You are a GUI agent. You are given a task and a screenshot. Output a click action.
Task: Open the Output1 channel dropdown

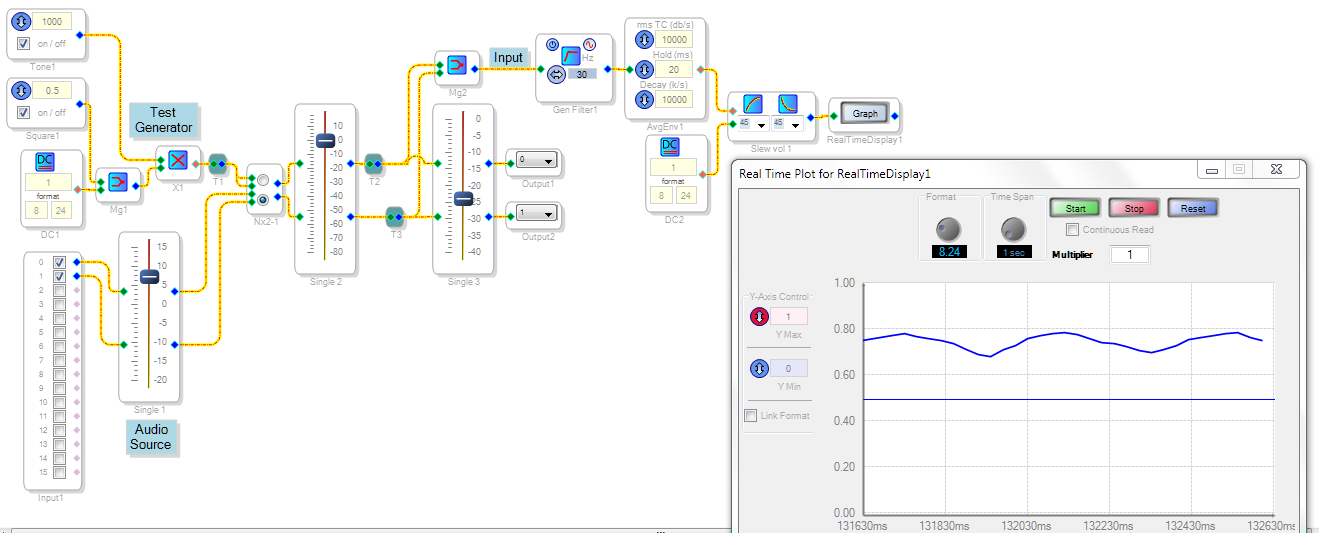click(x=536, y=160)
